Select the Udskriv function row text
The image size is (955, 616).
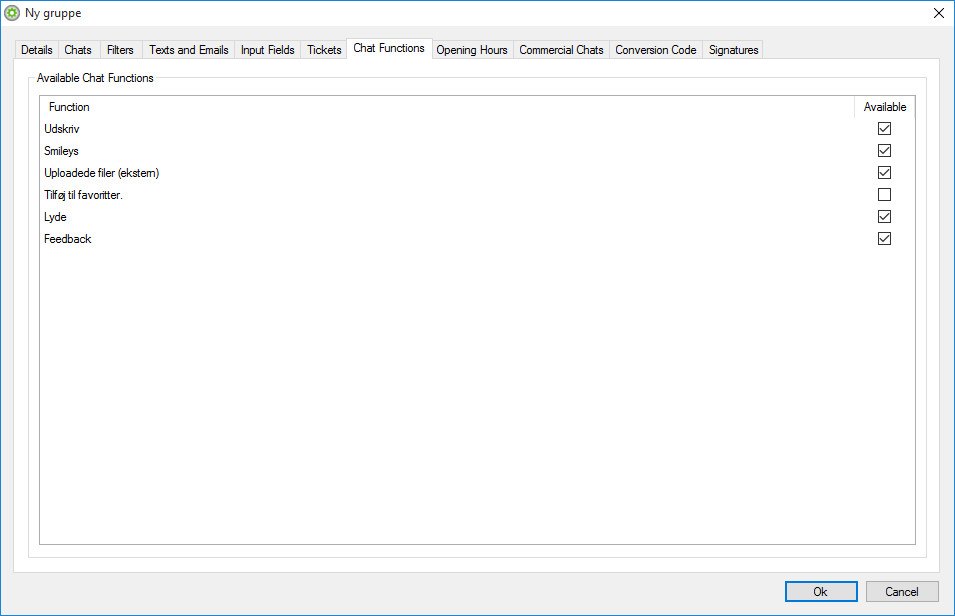pos(62,129)
